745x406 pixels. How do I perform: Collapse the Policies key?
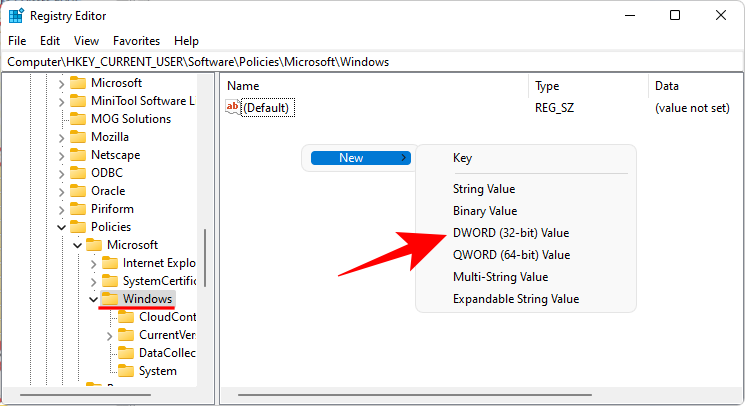click(61, 227)
